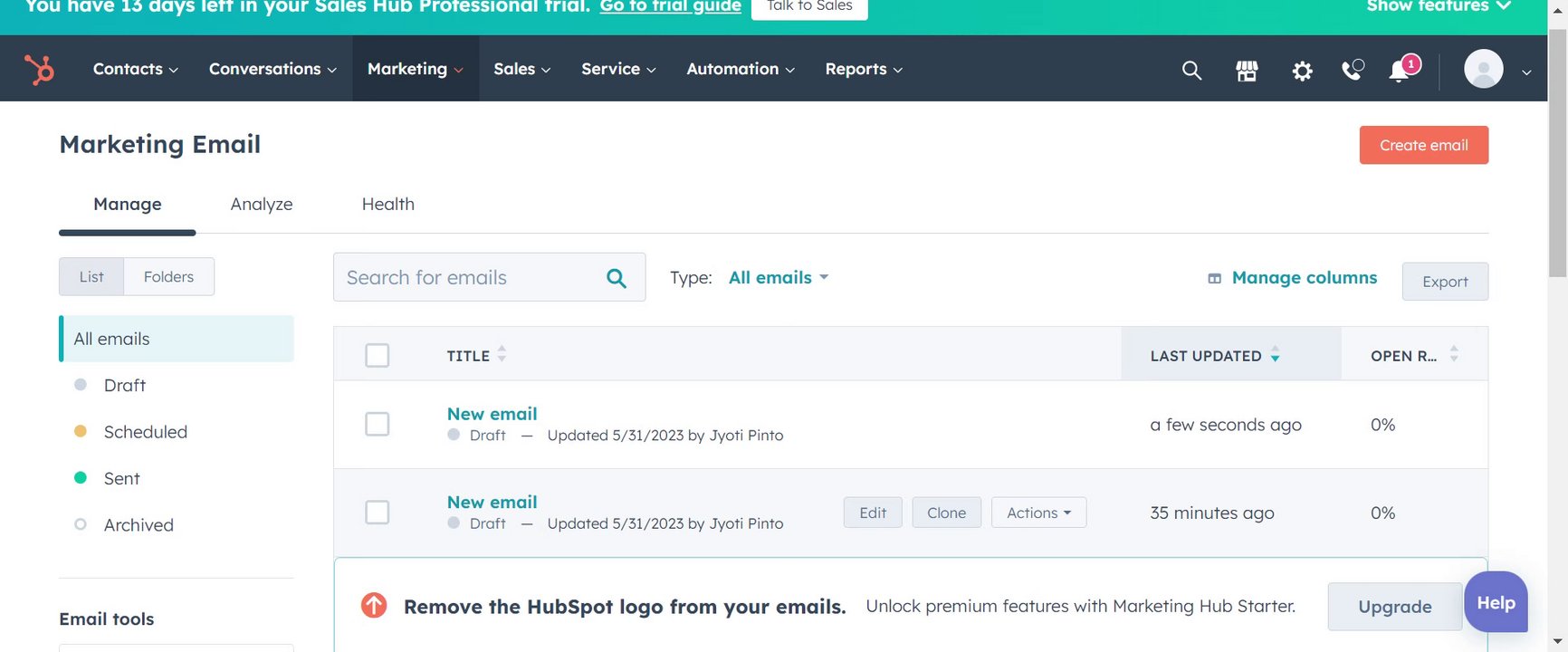Switch to the Analyze tab
The image size is (1568, 652).
262,205
